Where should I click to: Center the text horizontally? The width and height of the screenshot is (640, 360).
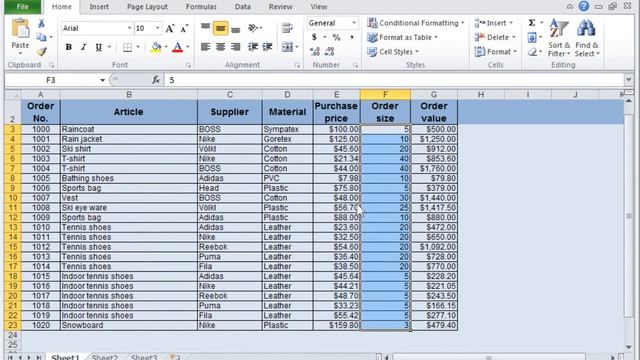(x=220, y=47)
